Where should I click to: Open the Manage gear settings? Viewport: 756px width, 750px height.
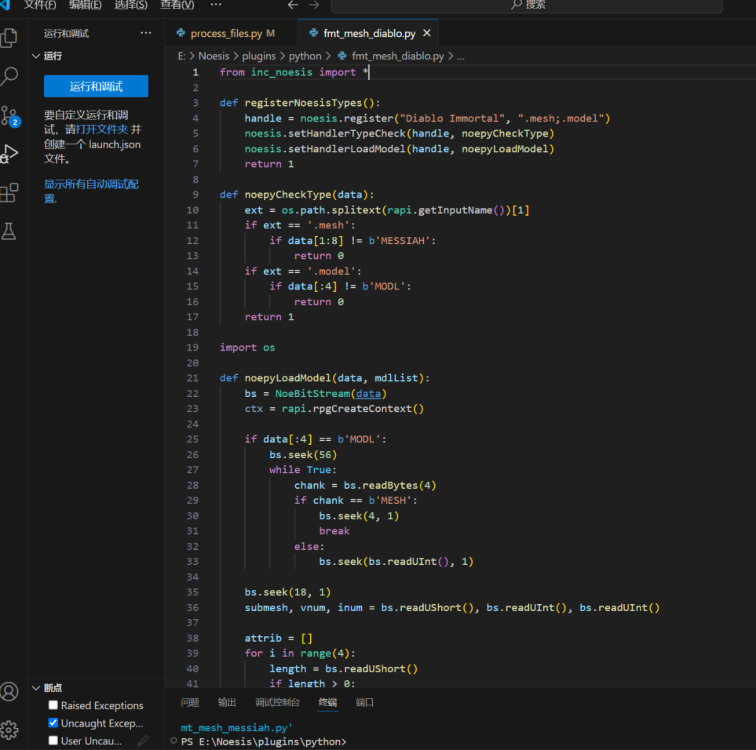[x=9, y=729]
